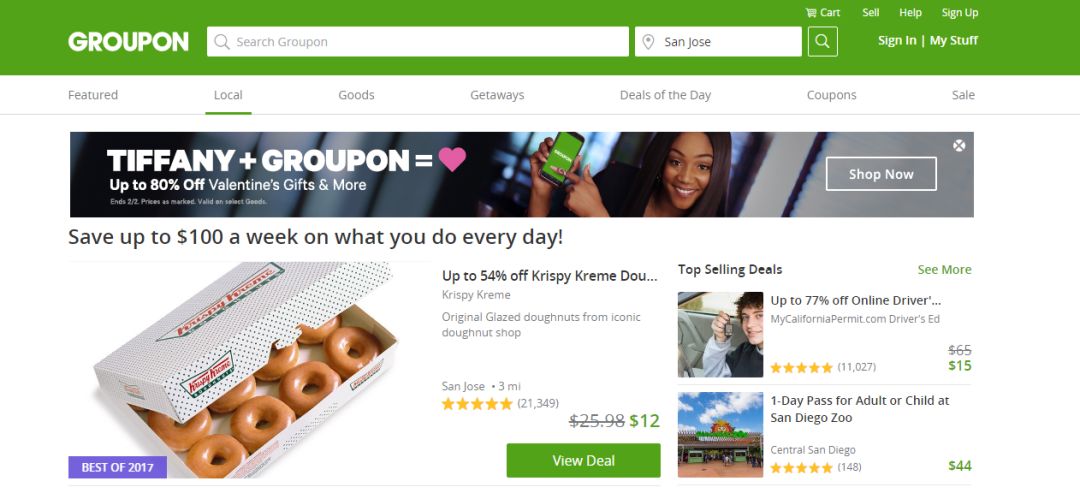1080x499 pixels.
Task: Click the Groupon logo
Action: pyautogui.click(x=128, y=41)
